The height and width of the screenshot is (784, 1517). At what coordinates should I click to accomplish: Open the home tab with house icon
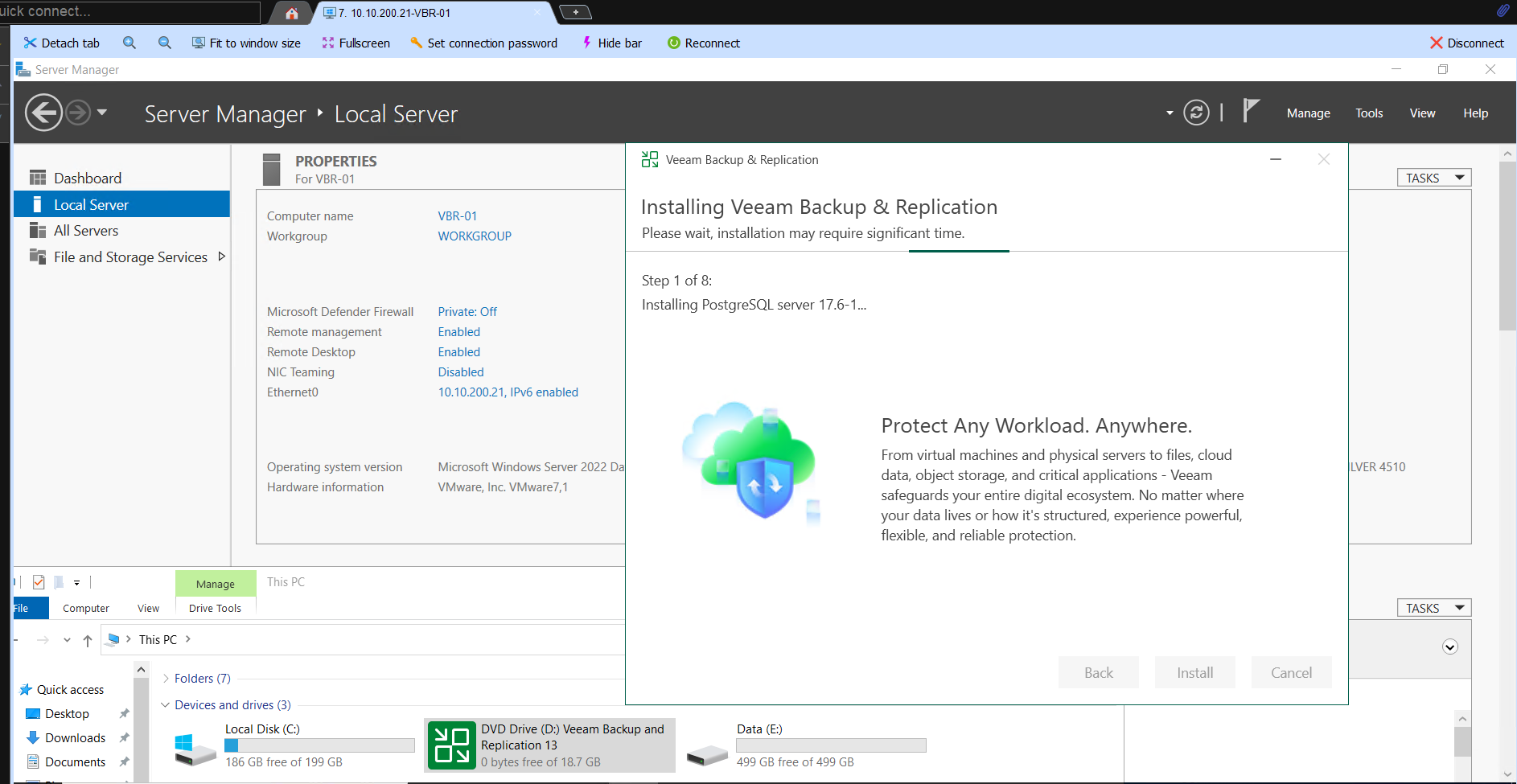(292, 13)
